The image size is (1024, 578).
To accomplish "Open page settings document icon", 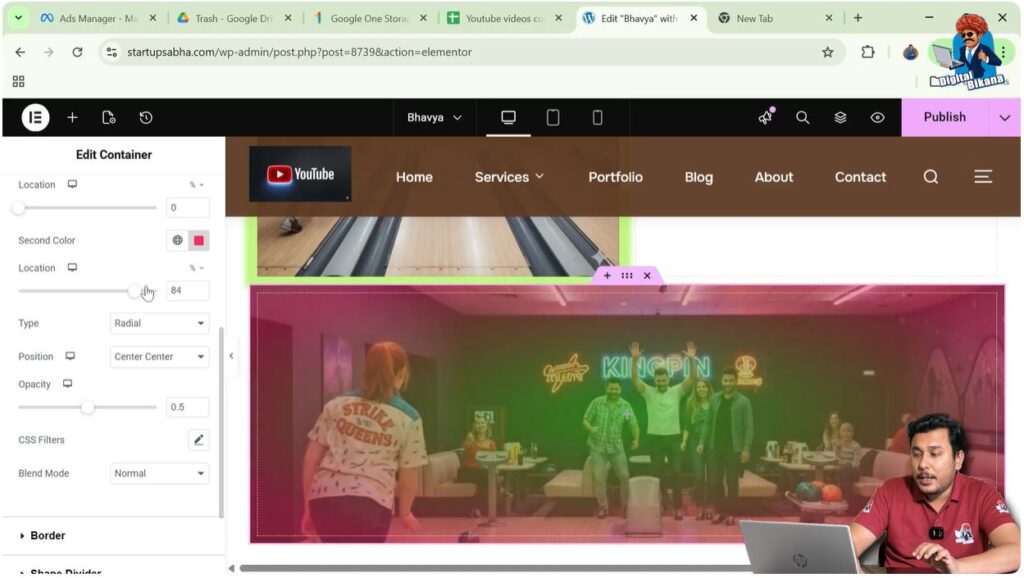I will pos(109,118).
